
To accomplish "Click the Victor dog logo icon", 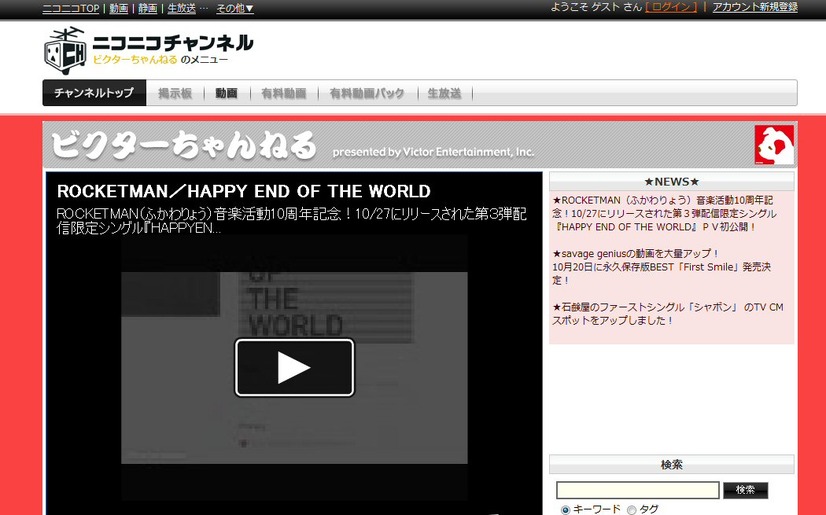I will (774, 144).
